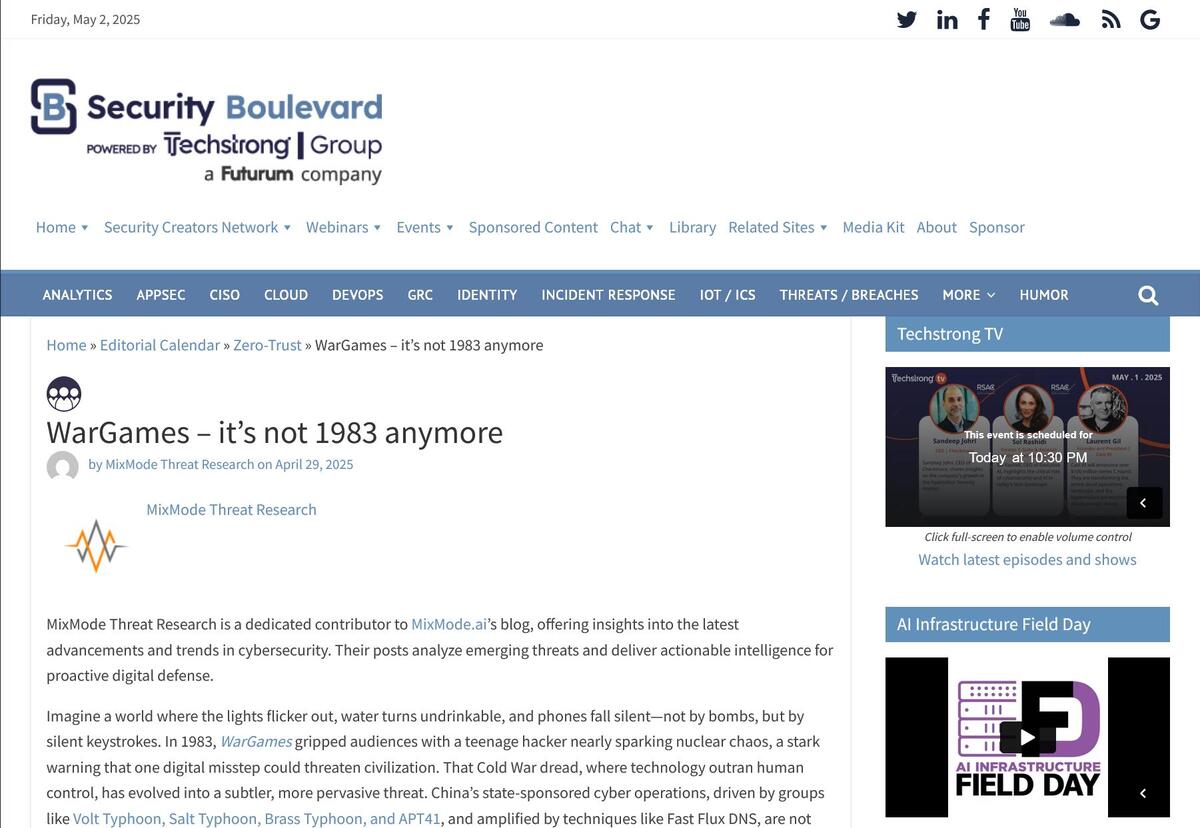
Task: Select the THREATS / BREACHES category
Action: 849,295
